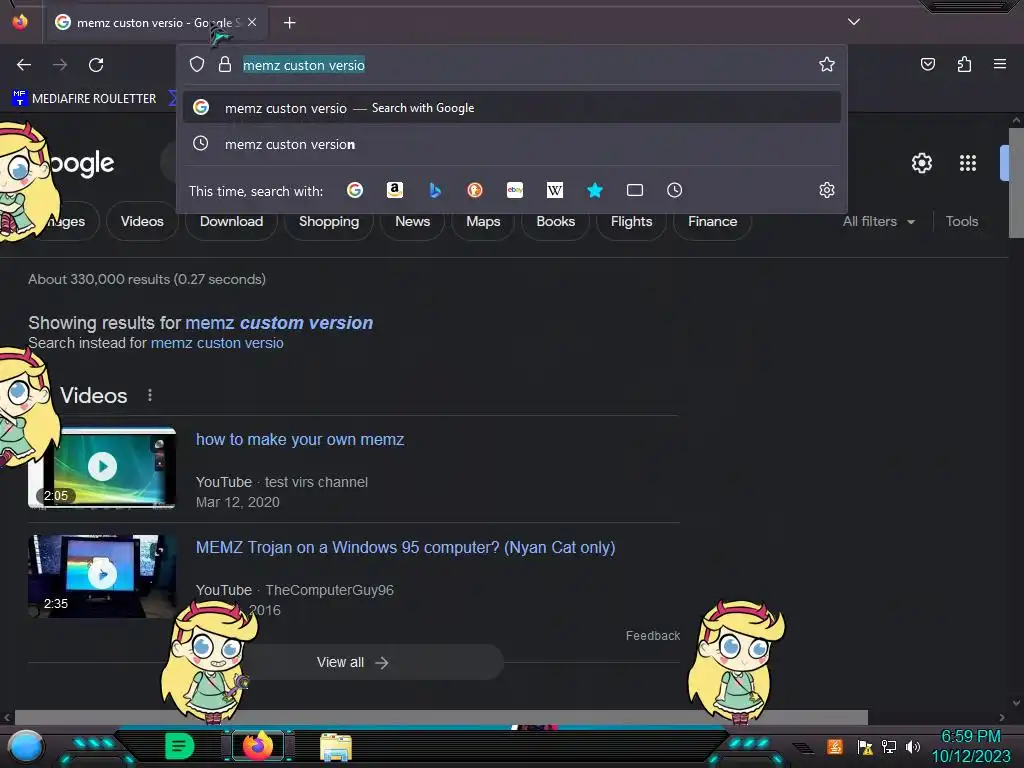The width and height of the screenshot is (1024, 768).
Task: Expand the list all tabs chevron
Action: [854, 22]
